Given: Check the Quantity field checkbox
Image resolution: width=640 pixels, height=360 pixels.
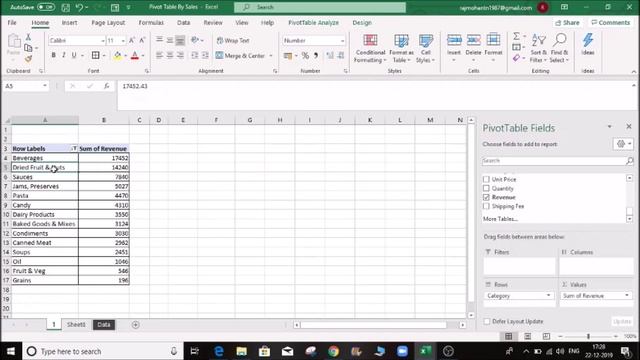Looking at the screenshot, I should pyautogui.click(x=486, y=188).
